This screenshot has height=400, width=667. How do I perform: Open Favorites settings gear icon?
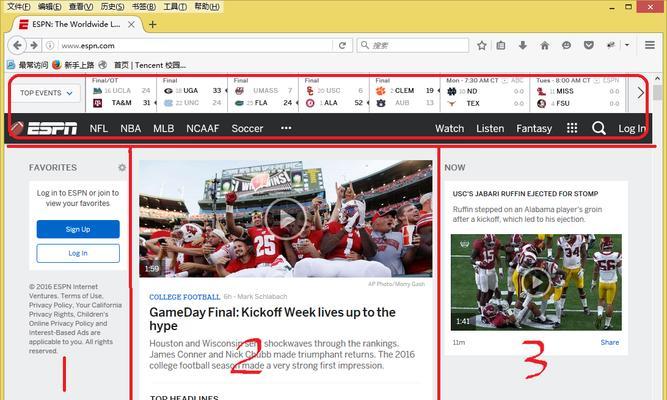tap(122, 168)
